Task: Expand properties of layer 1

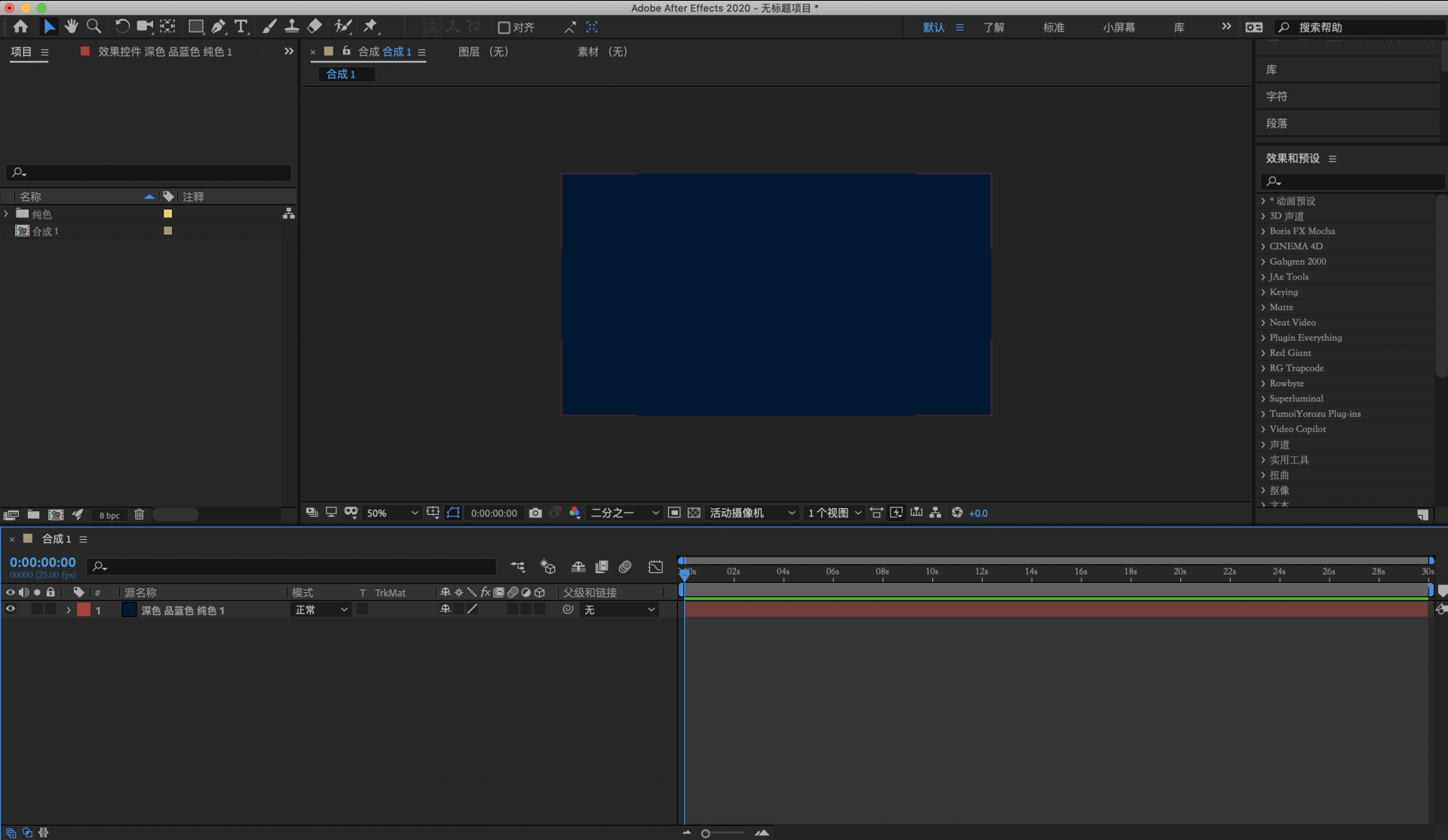Action: pyautogui.click(x=68, y=610)
